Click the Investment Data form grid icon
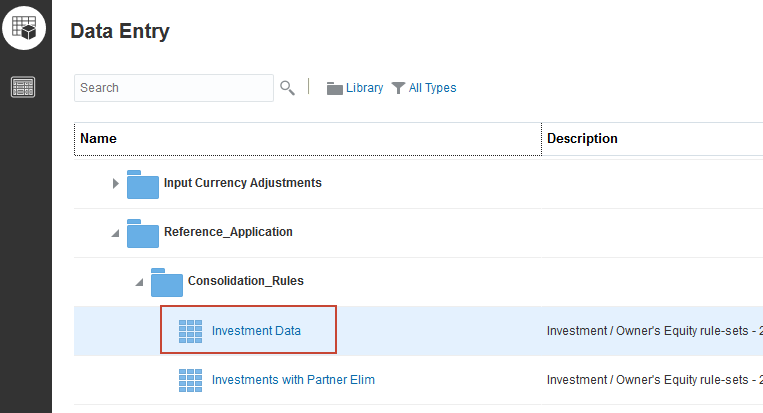763x413 pixels. [190, 331]
